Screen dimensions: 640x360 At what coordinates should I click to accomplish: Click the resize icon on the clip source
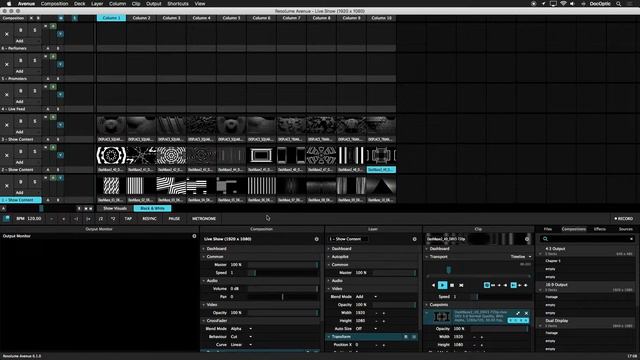click(518, 313)
